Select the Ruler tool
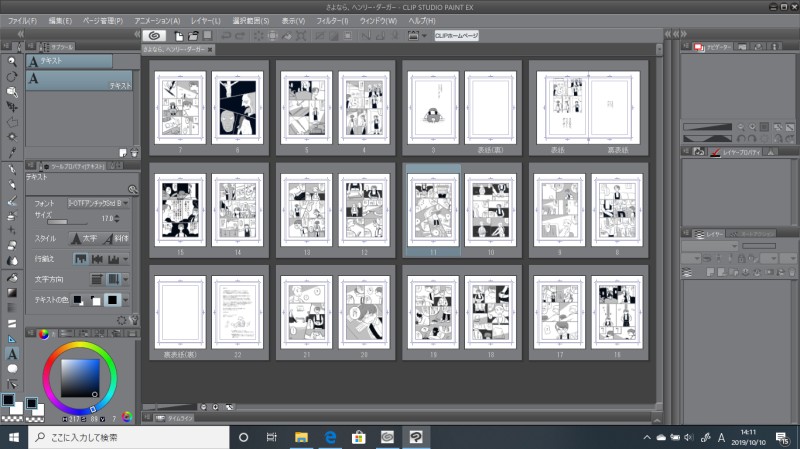 (x=12, y=339)
